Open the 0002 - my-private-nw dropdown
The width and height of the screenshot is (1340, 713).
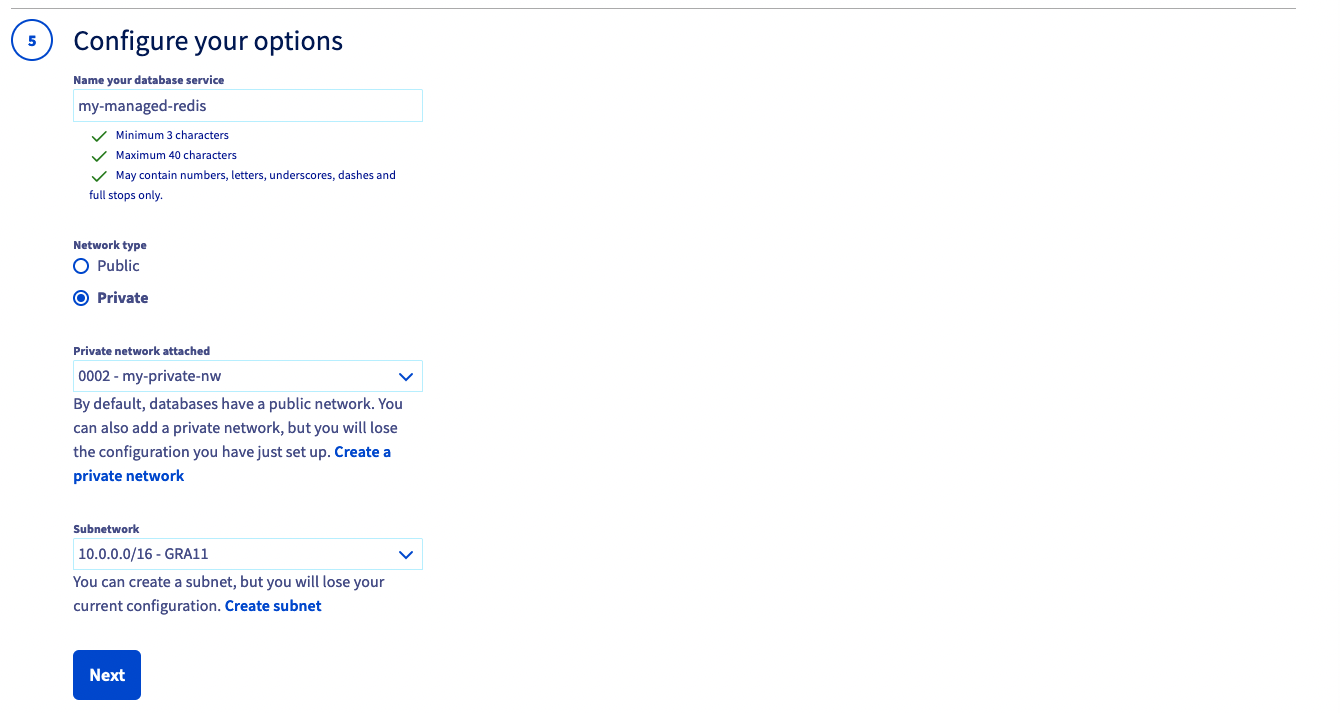(247, 375)
